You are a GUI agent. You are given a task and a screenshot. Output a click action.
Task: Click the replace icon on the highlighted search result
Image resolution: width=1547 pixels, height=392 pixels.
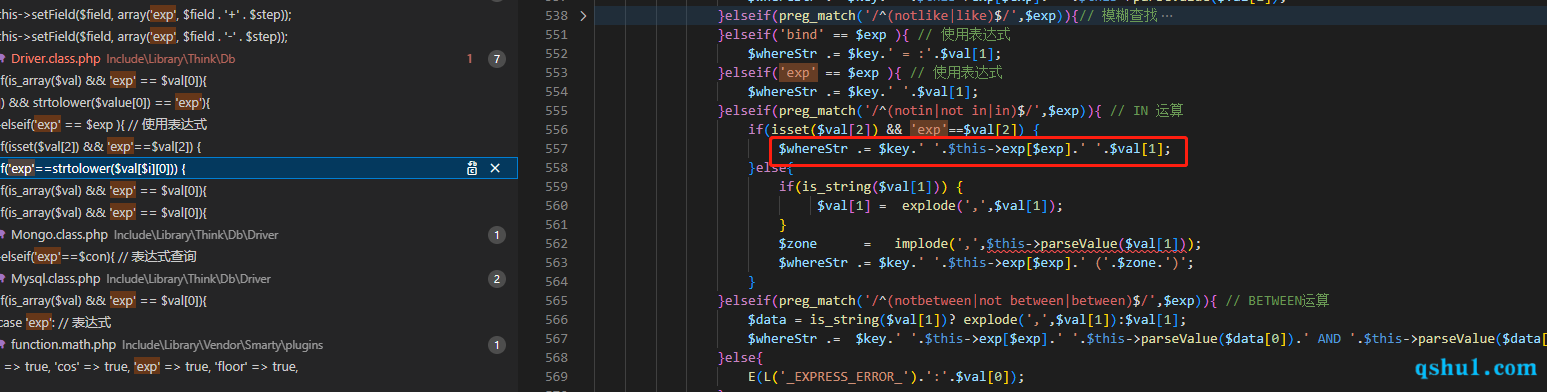point(472,169)
